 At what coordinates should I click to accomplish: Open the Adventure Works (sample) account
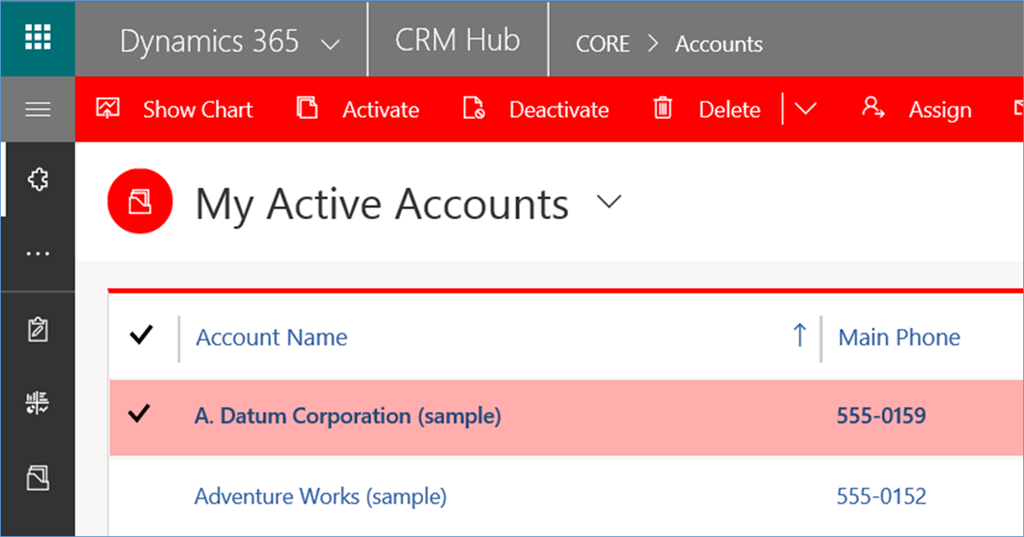(320, 496)
